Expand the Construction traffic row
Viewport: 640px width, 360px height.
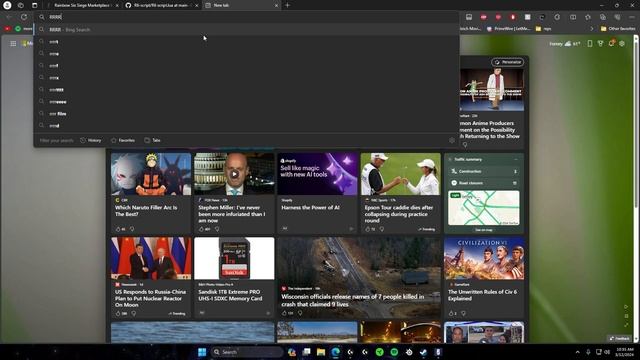tap(484, 171)
